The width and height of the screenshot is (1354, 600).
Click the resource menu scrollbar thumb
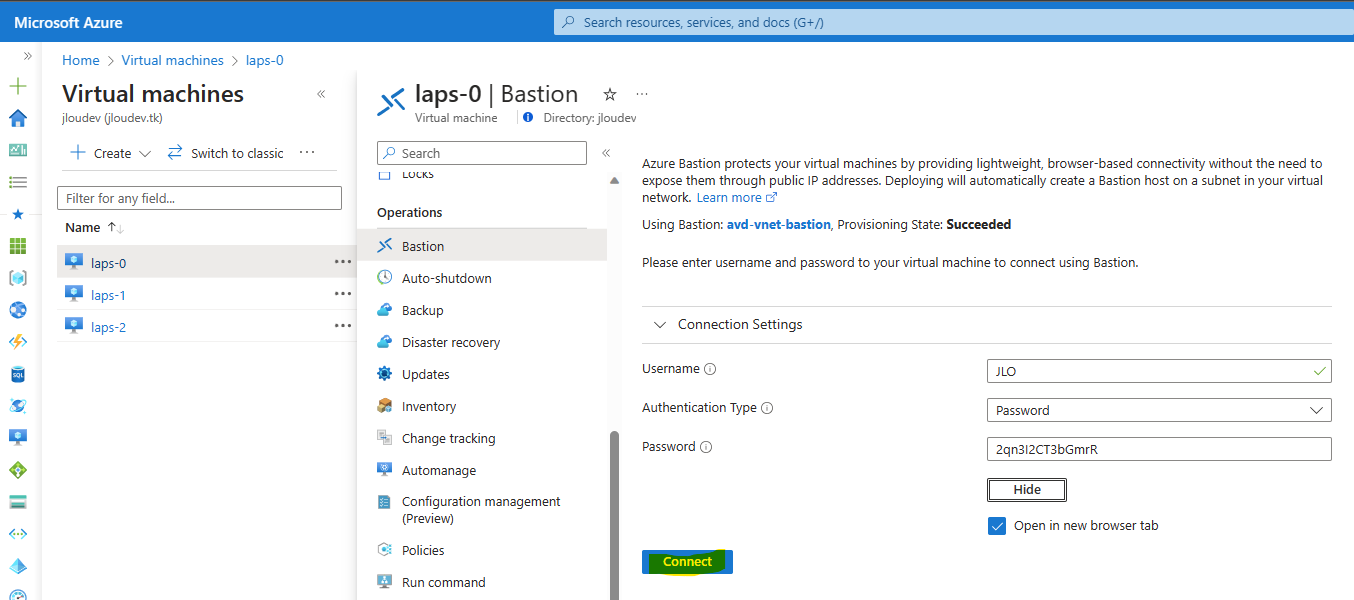(x=614, y=515)
